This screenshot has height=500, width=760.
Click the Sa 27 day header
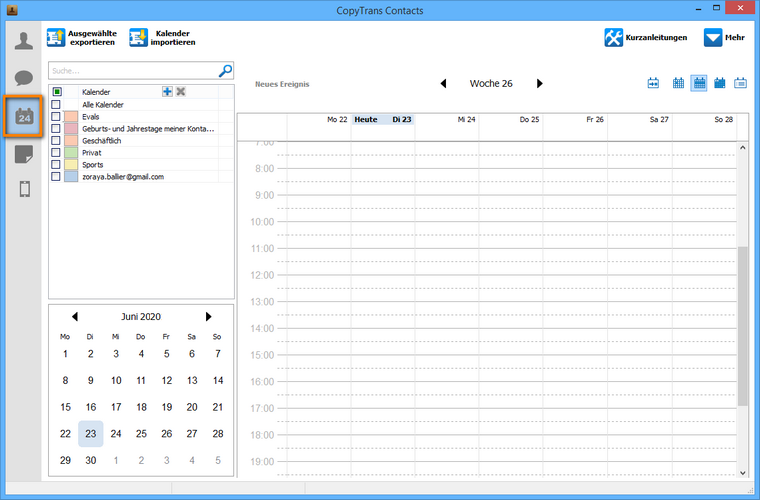659,120
